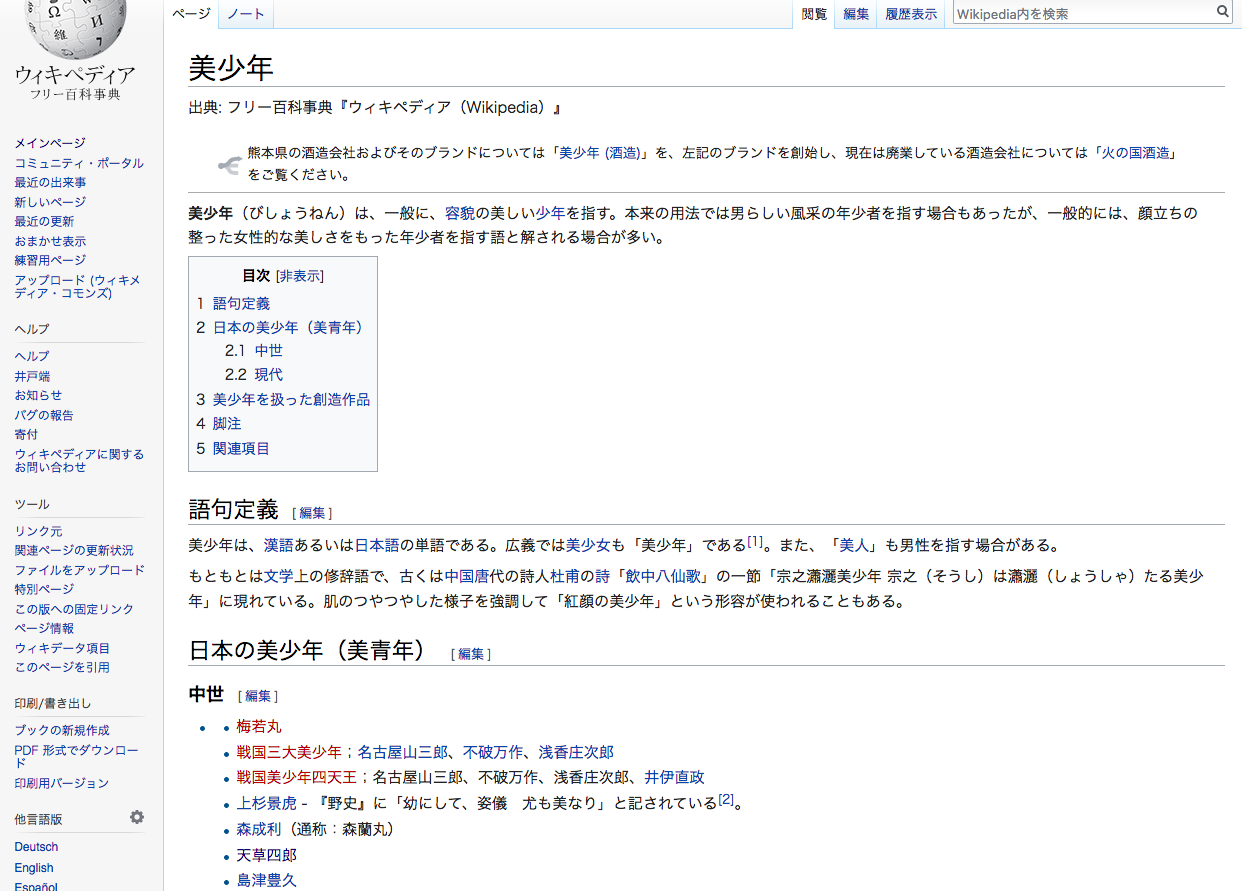Edit the 中世 section
The image size is (1242, 891).
[x=258, y=696]
